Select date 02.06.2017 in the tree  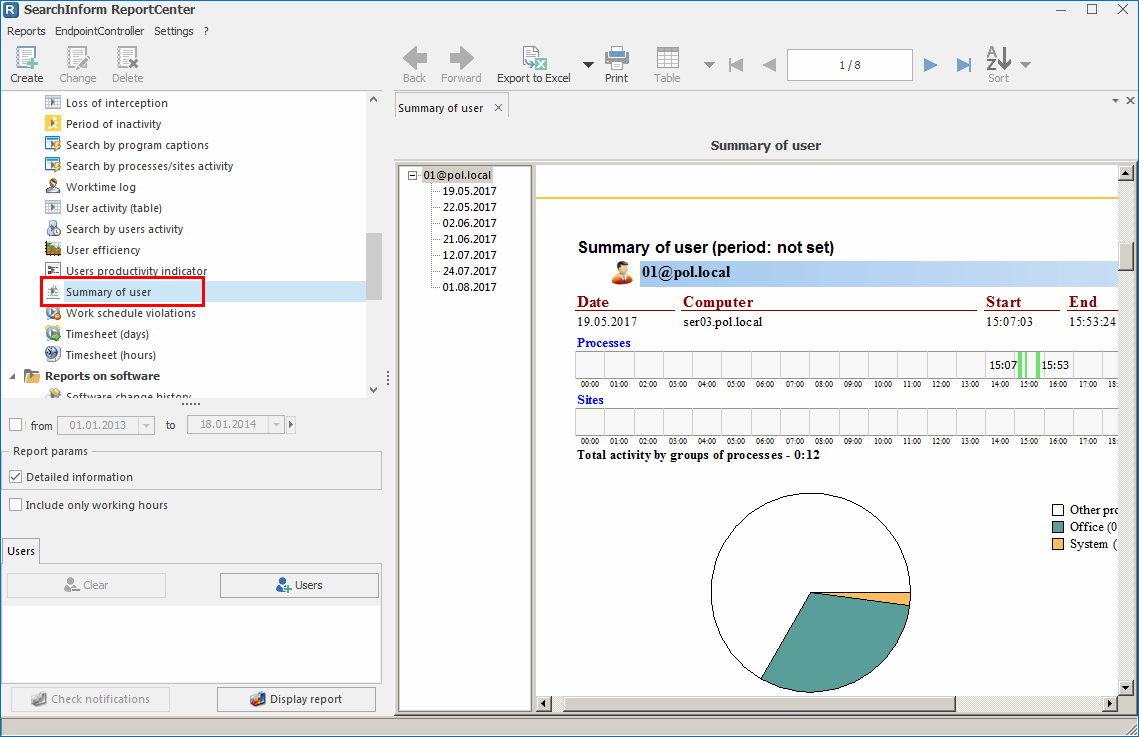point(469,223)
